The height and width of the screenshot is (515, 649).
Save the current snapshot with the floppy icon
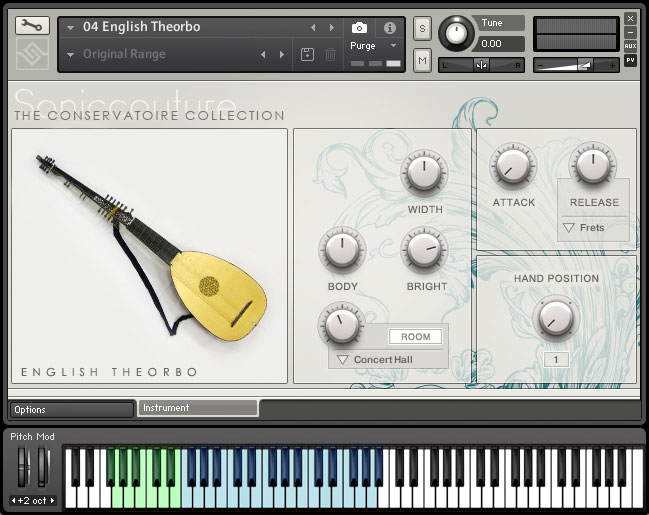[x=307, y=54]
